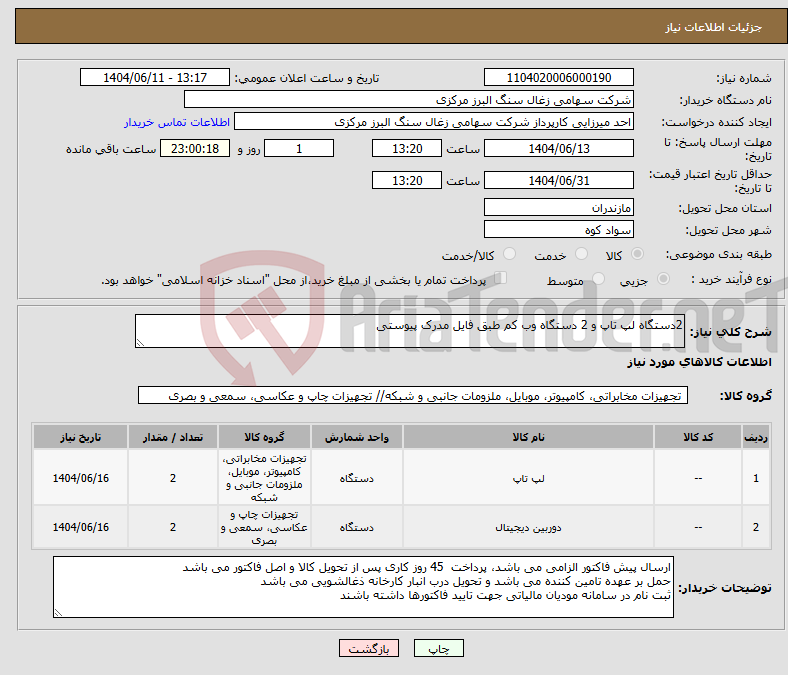Click the نام کالا column header

click(528, 437)
